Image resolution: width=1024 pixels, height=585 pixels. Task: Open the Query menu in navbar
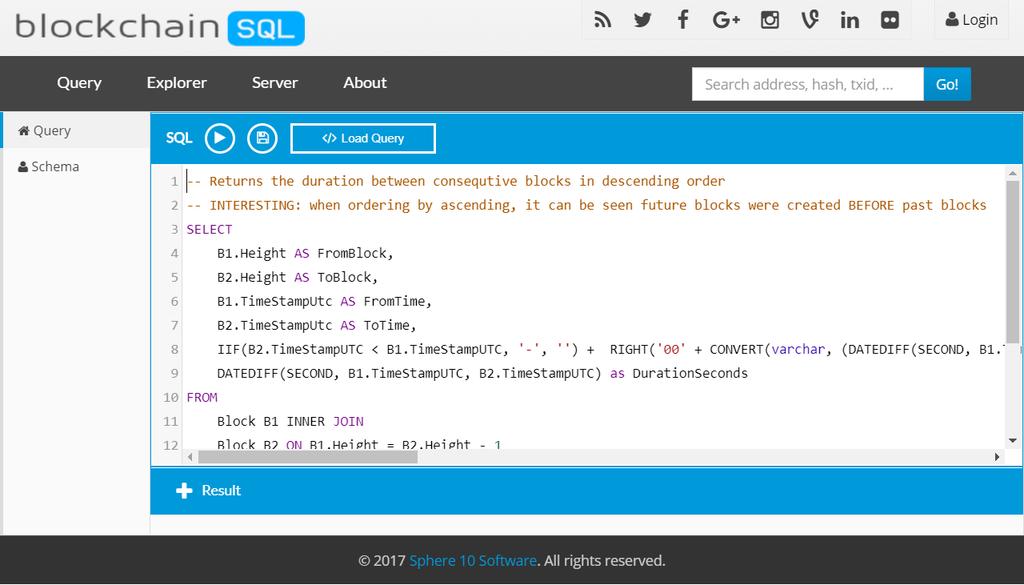(x=79, y=83)
